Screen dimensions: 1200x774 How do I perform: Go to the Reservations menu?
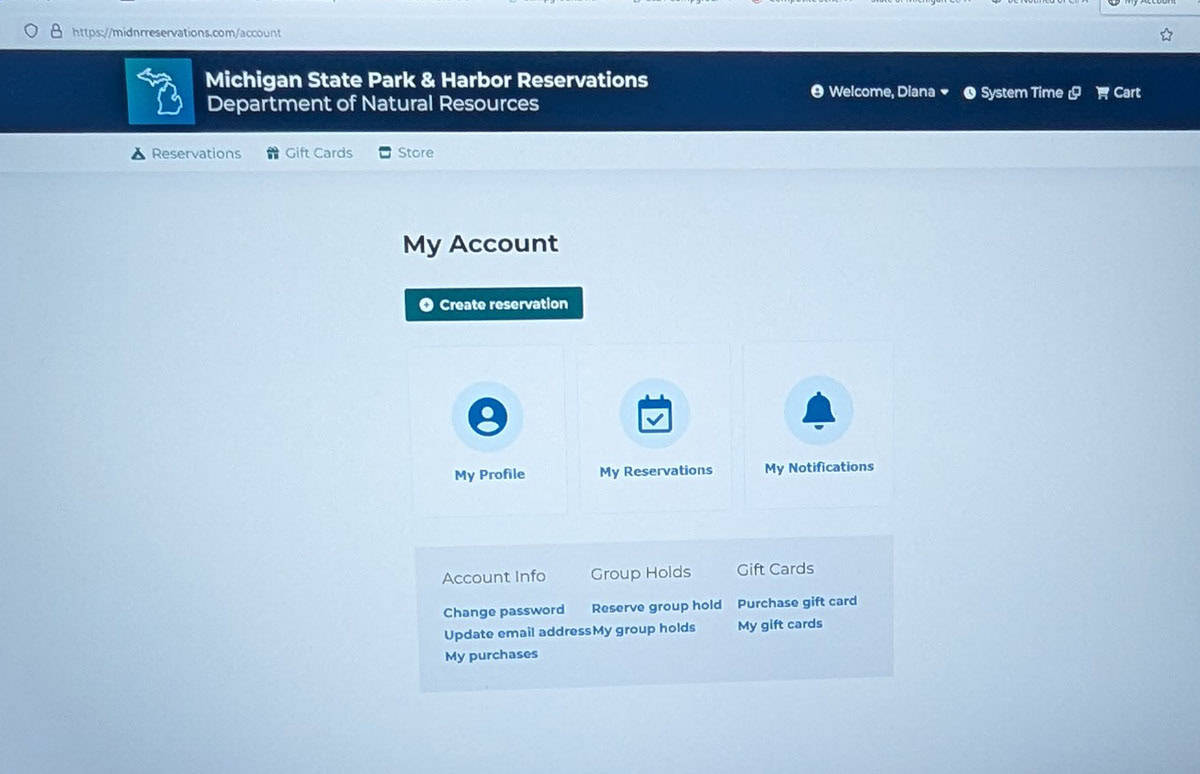[187, 154]
